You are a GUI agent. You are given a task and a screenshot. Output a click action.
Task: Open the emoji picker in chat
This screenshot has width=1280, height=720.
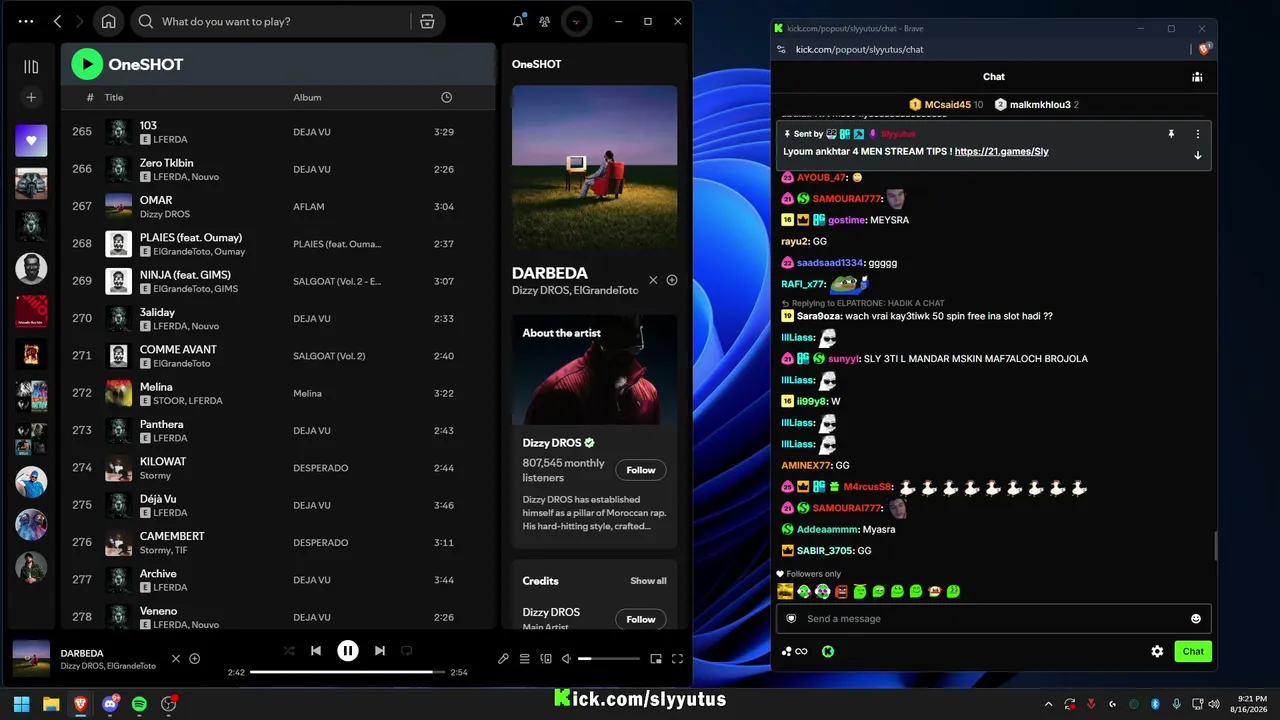[x=1195, y=618]
